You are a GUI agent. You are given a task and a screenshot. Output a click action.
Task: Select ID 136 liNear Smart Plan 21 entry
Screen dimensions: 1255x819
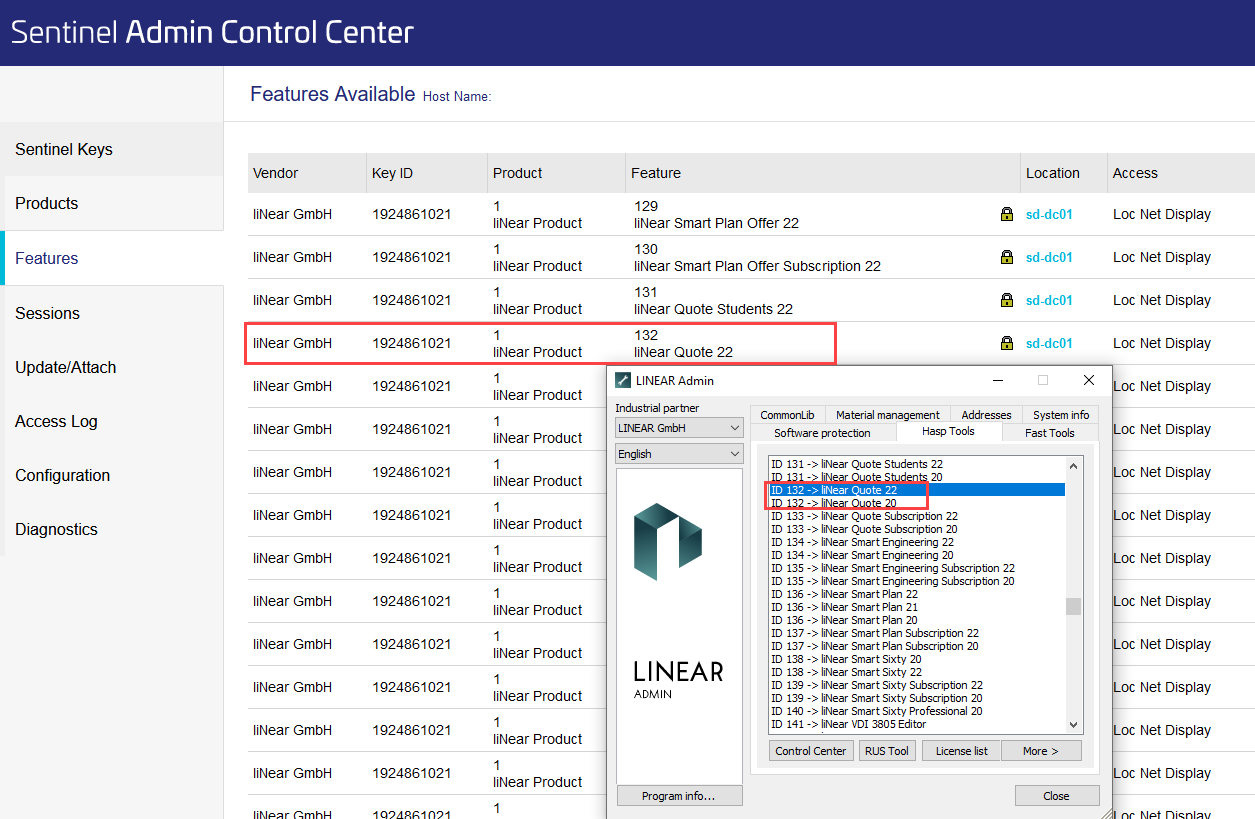click(x=844, y=607)
